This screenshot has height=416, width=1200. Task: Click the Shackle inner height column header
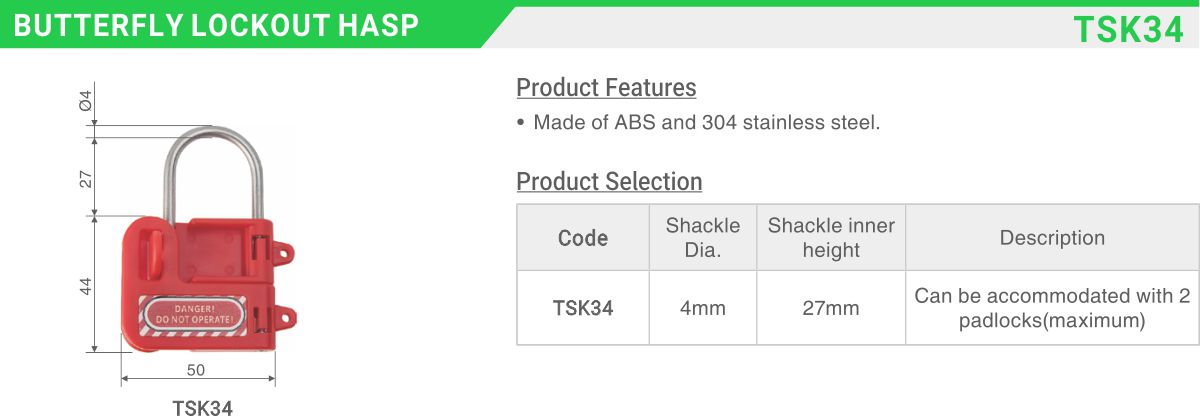click(x=831, y=238)
